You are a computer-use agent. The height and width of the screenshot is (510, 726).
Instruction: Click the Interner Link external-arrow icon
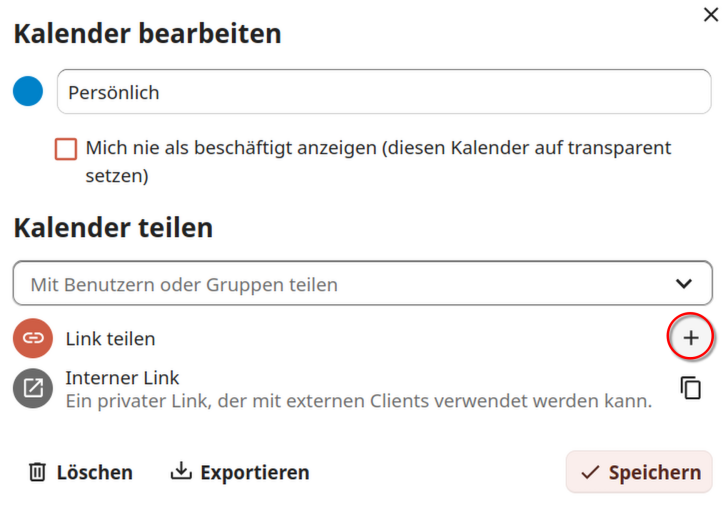pos(33,389)
